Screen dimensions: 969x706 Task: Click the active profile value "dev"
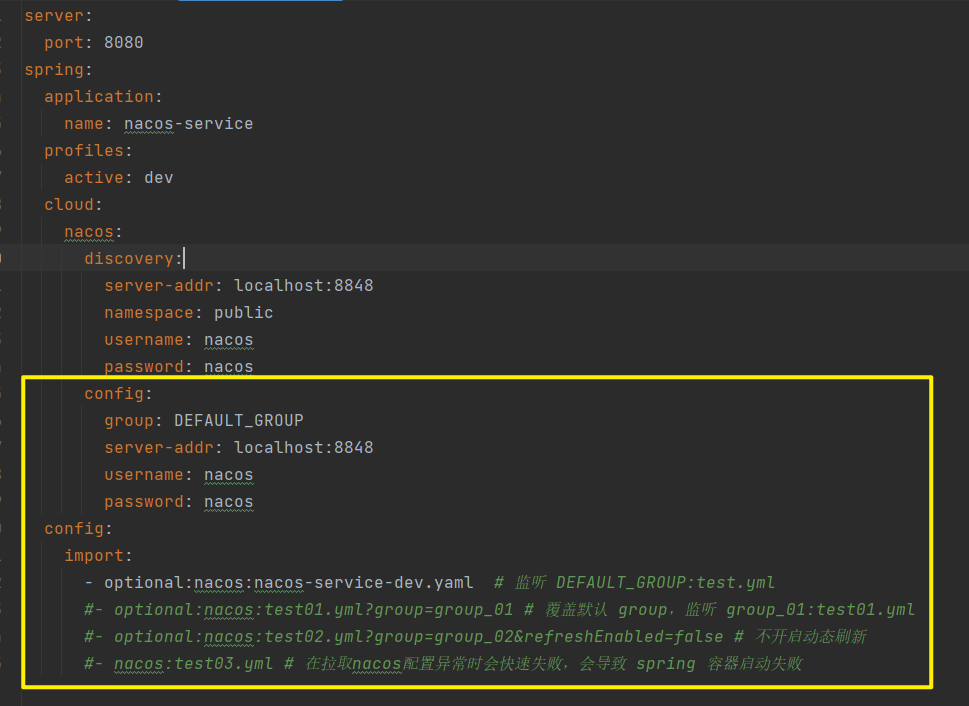[158, 177]
